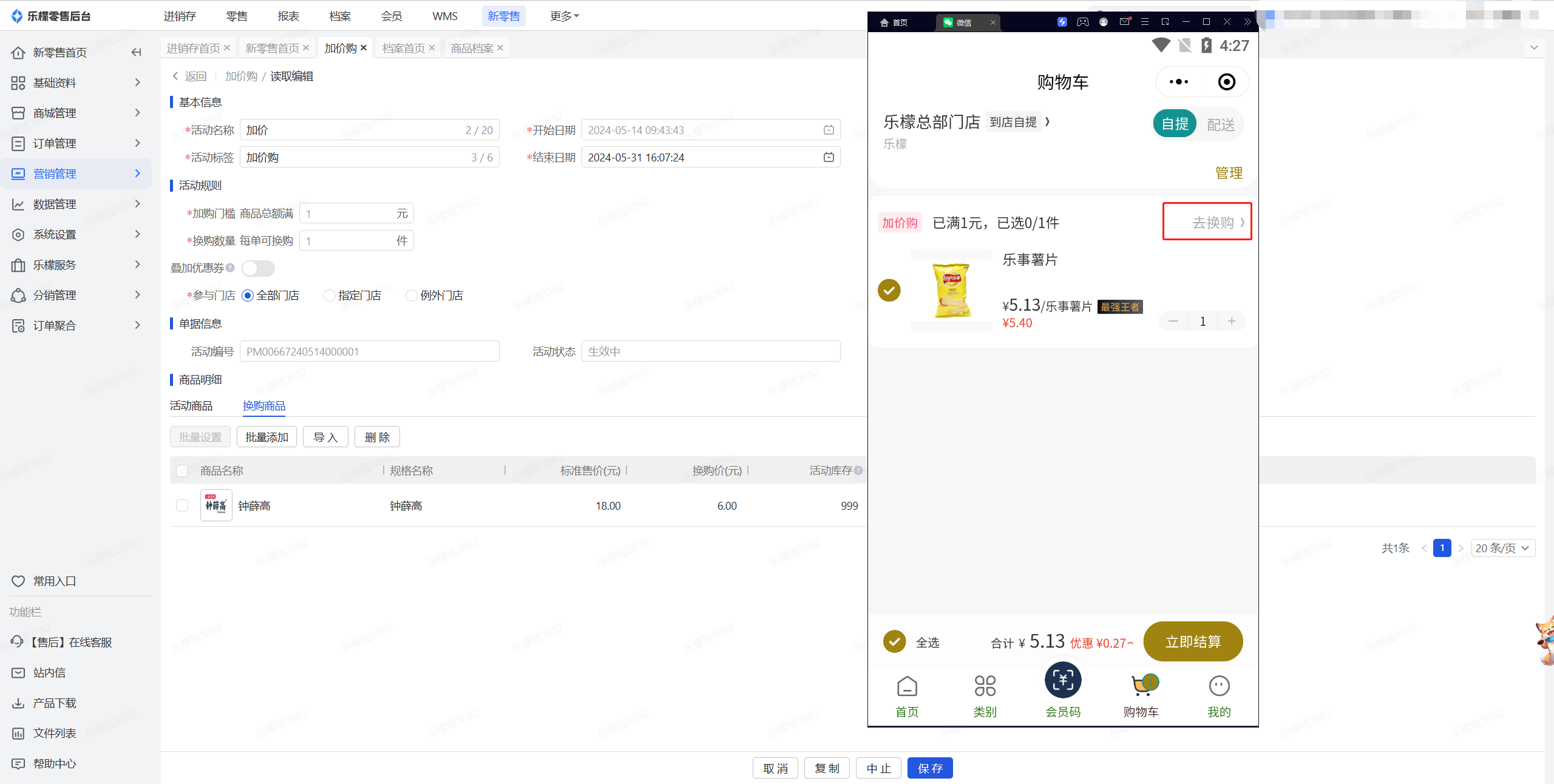Image resolution: width=1554 pixels, height=784 pixels.
Task: Click the 批量添加 button
Action: click(x=266, y=437)
